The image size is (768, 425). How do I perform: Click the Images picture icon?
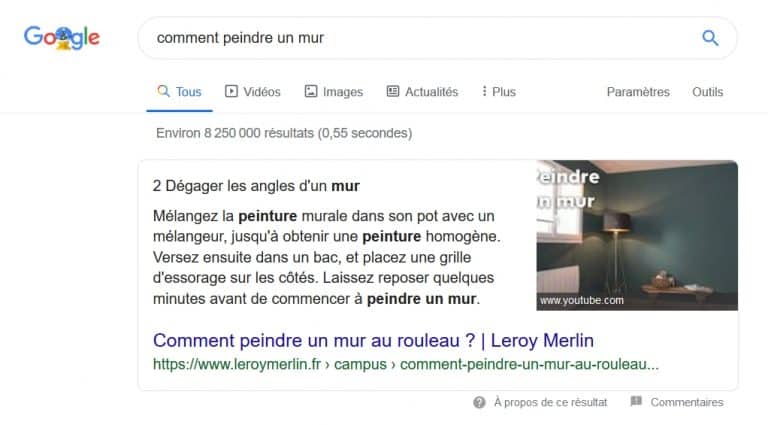pos(311,91)
